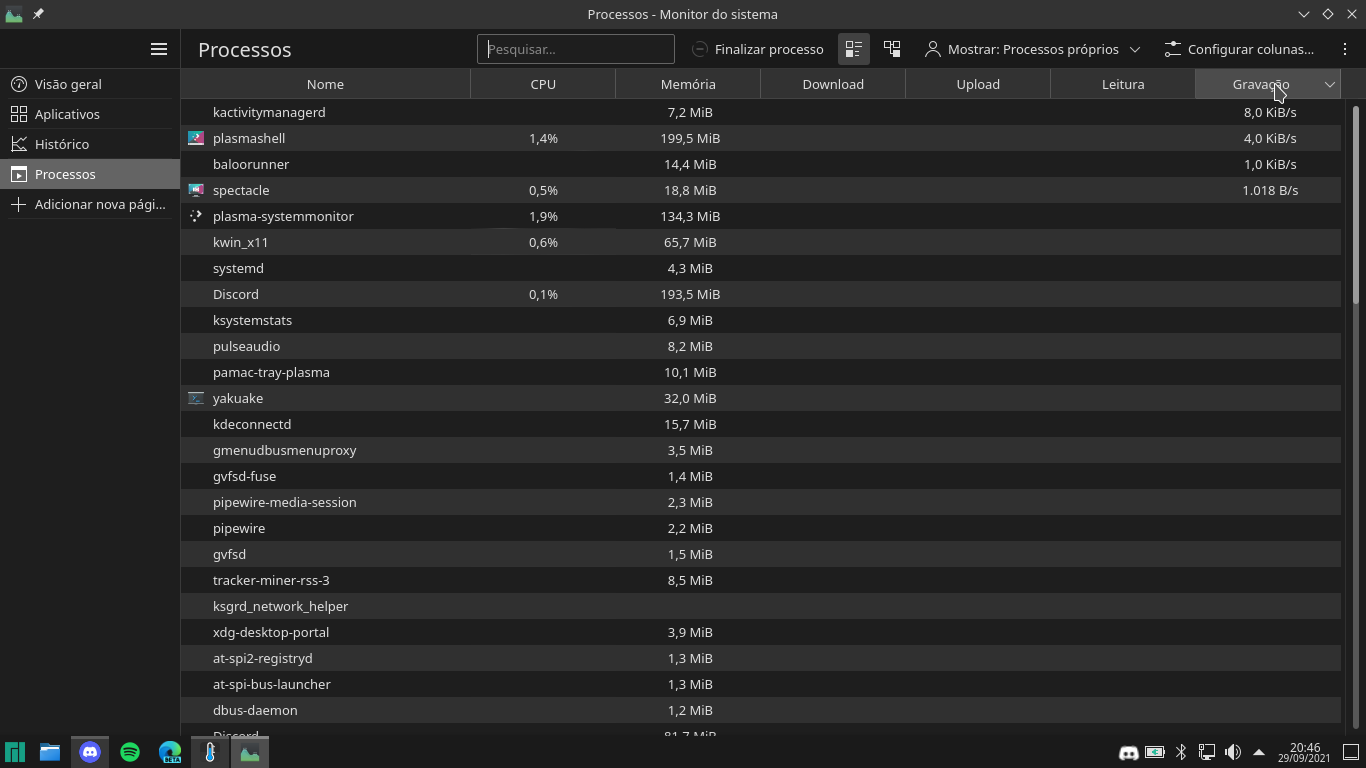This screenshot has width=1366, height=768.
Task: Open the volume tray icon
Action: [x=1233, y=752]
